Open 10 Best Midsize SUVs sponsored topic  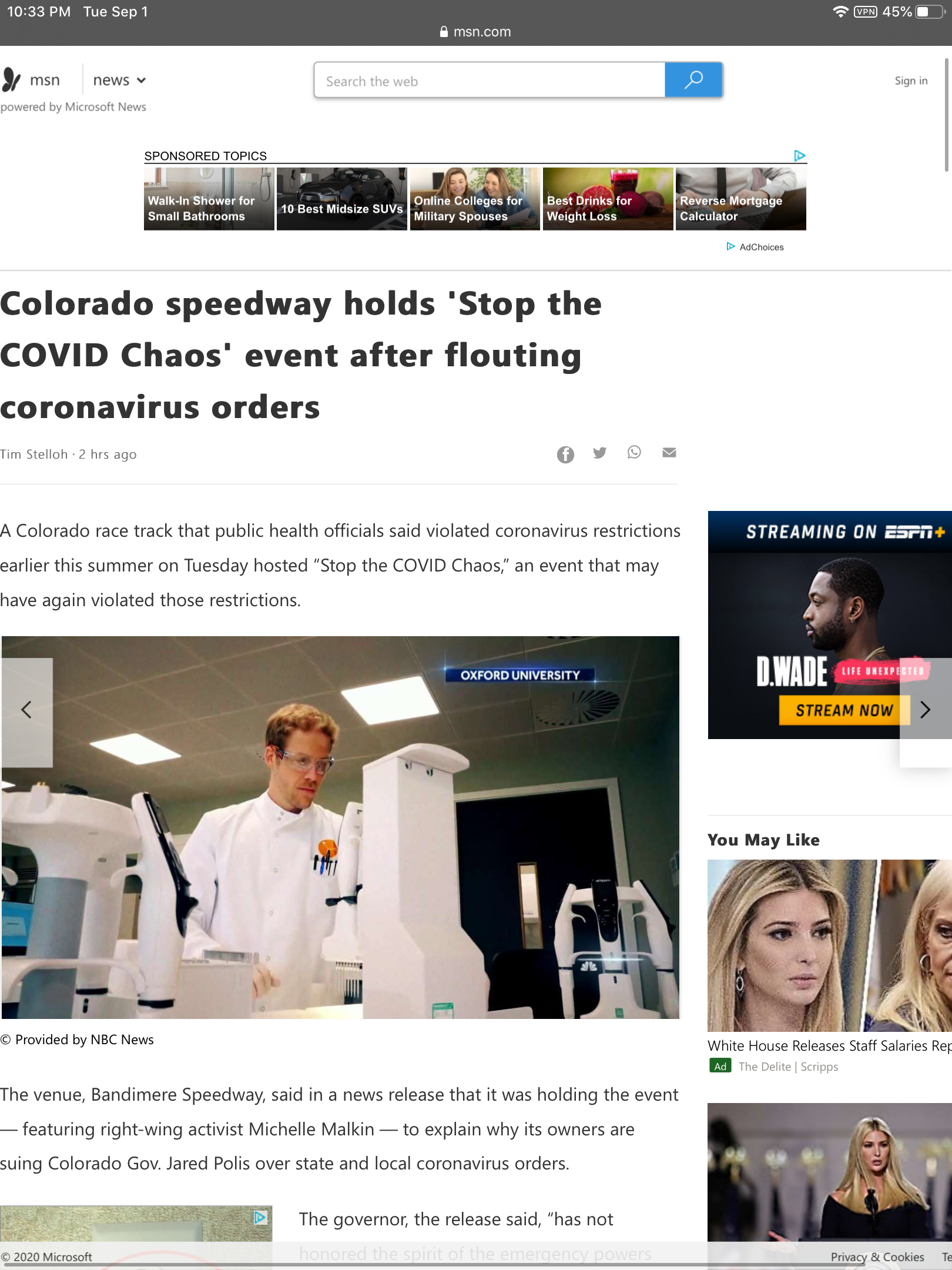click(x=342, y=199)
